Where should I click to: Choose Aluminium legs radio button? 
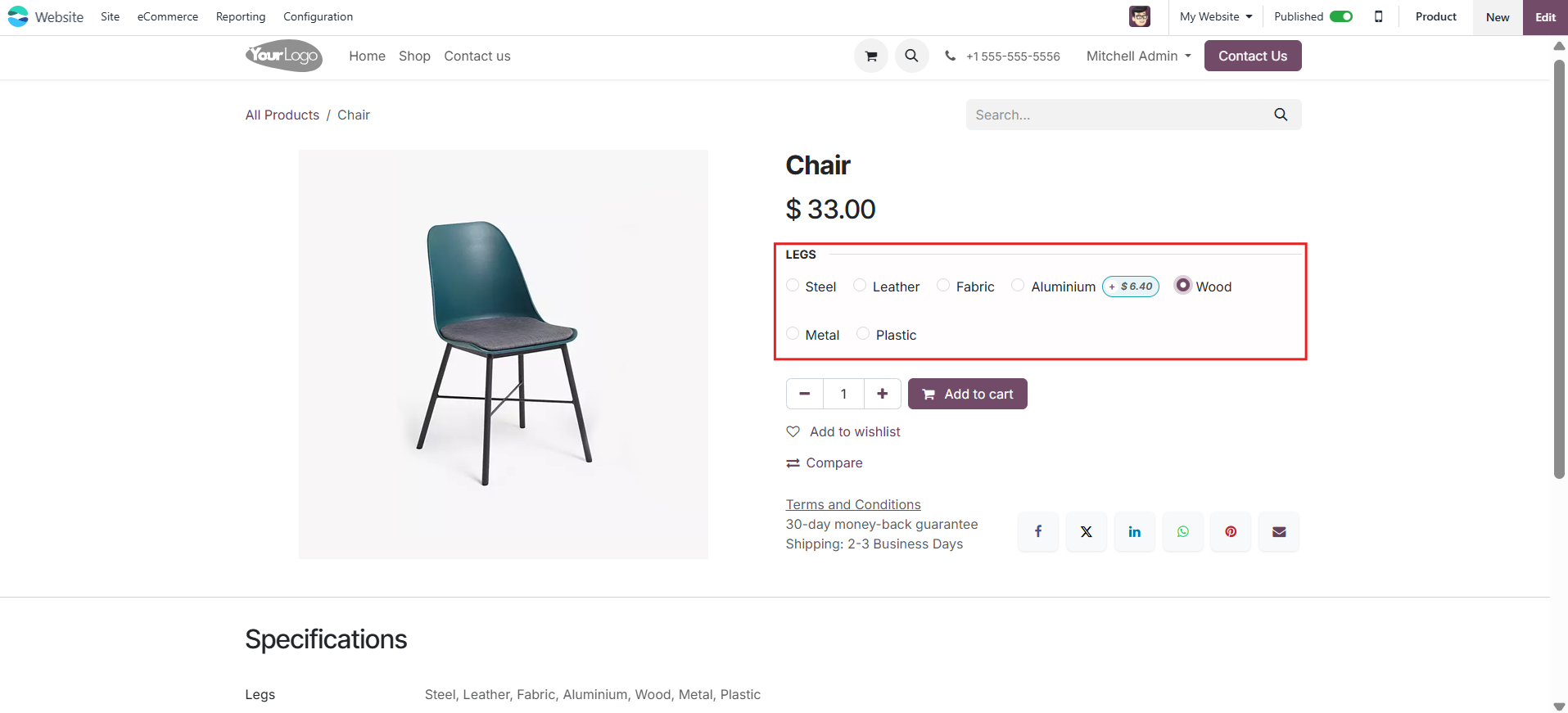pos(1018,286)
